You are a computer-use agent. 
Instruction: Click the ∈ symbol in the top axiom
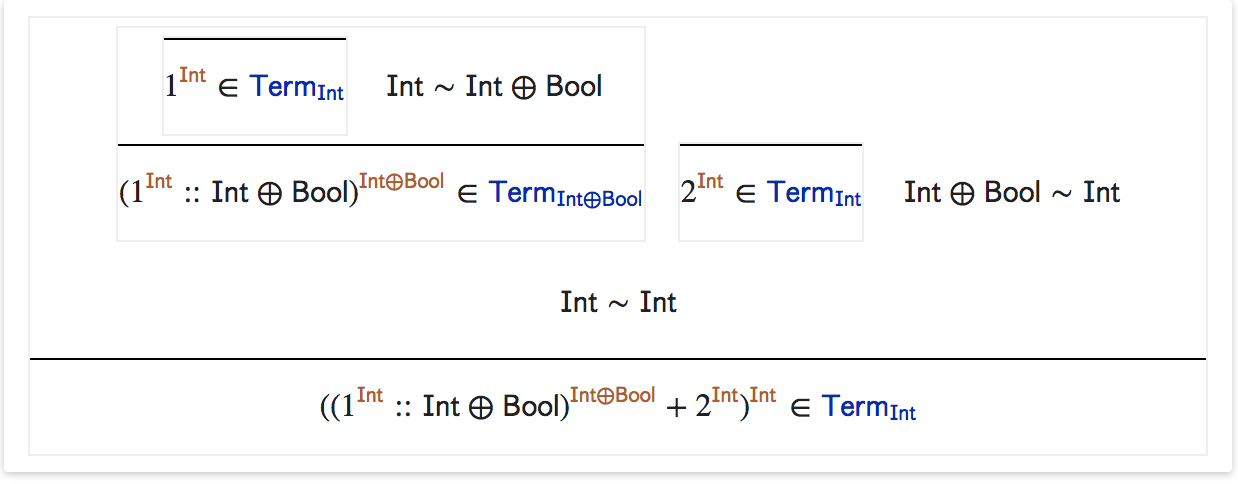click(228, 89)
